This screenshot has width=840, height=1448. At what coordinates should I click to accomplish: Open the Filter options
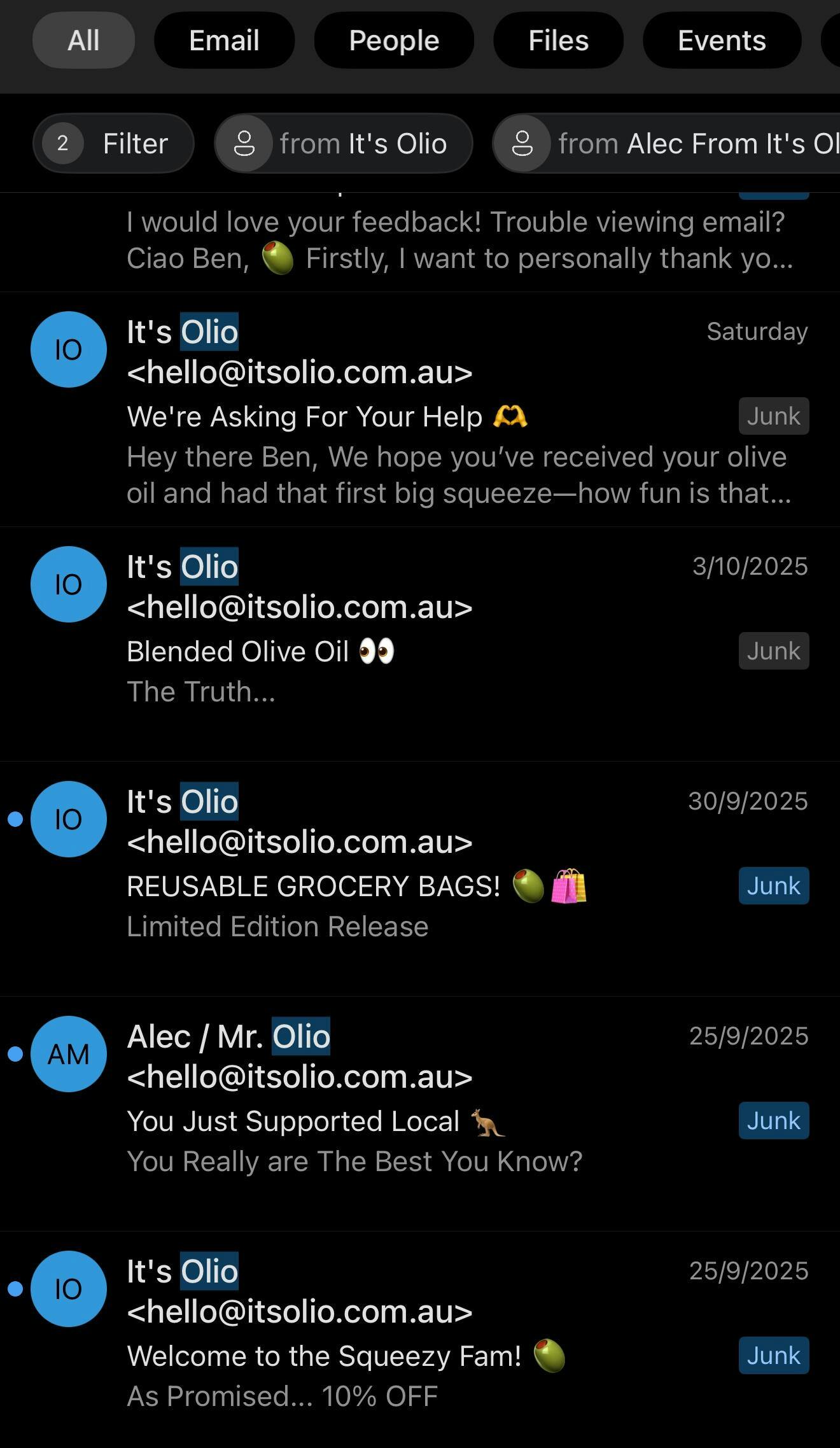click(135, 143)
